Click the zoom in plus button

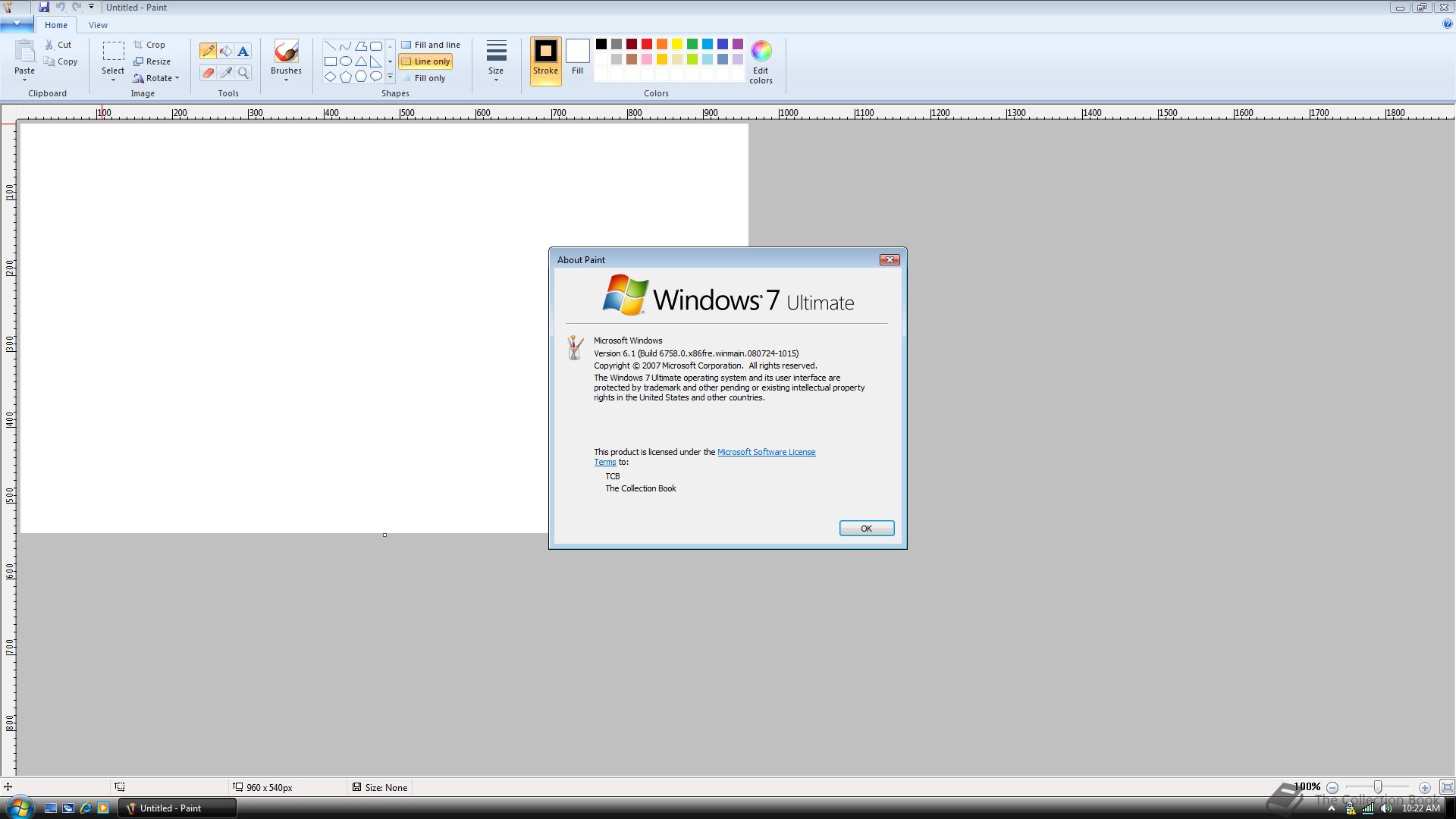(x=1424, y=787)
